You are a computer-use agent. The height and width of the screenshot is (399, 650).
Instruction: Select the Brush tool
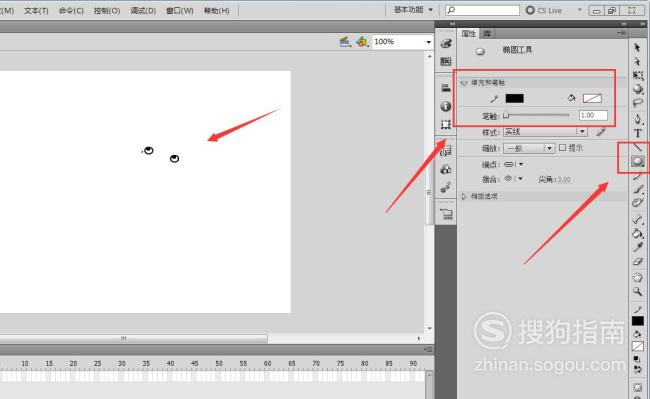[638, 189]
